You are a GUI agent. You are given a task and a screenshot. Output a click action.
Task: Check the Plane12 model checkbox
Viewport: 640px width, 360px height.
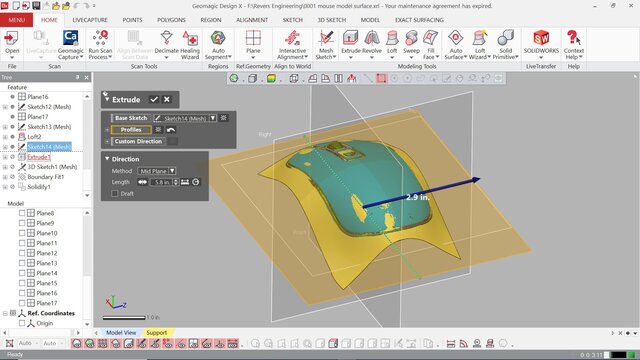click(22, 253)
